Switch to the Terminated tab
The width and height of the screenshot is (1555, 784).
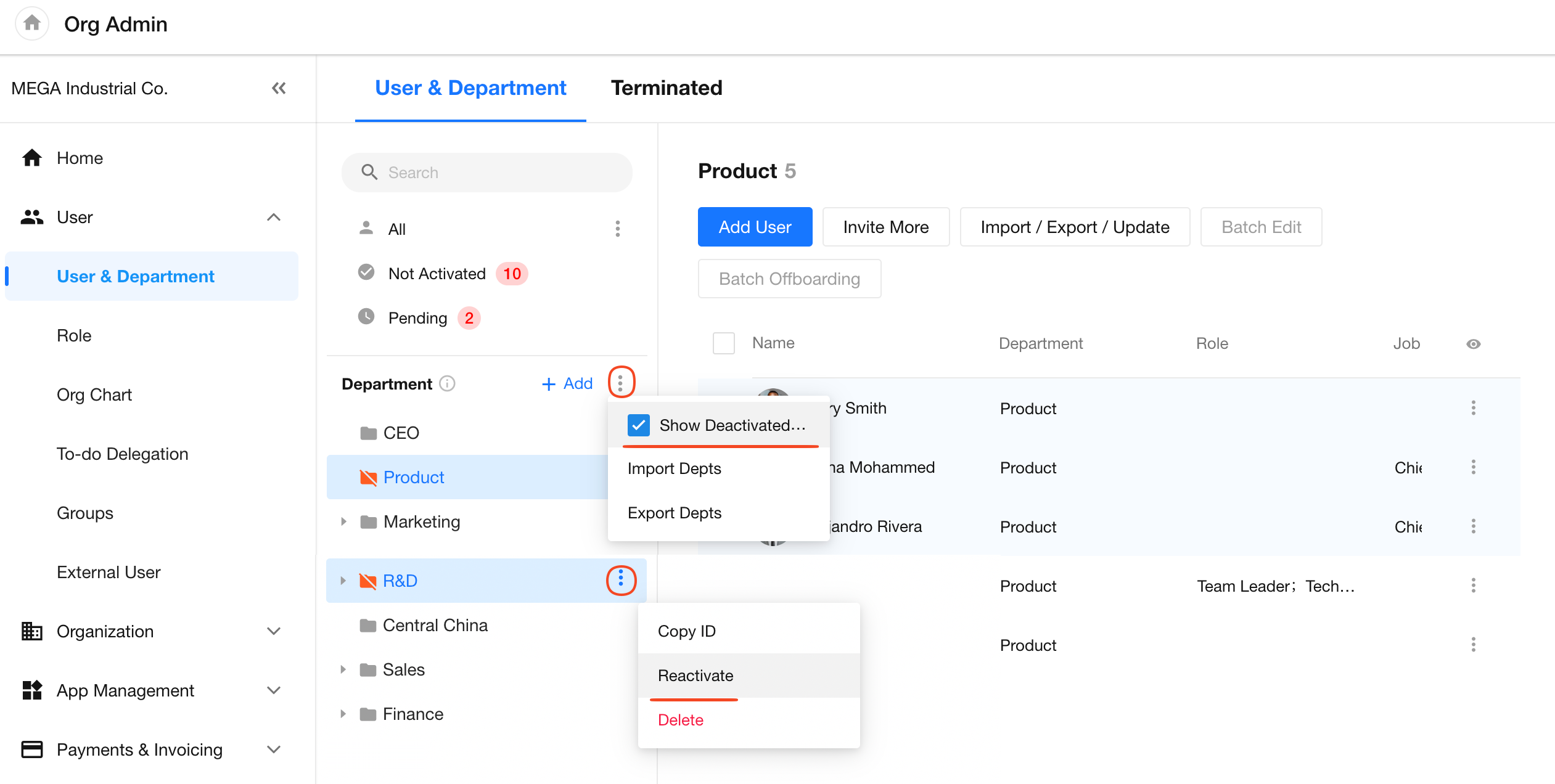point(666,88)
